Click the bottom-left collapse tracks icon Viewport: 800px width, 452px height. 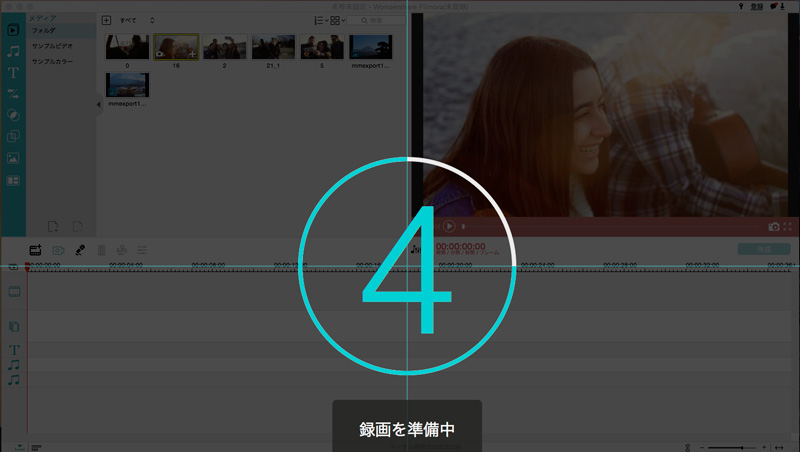point(19,447)
